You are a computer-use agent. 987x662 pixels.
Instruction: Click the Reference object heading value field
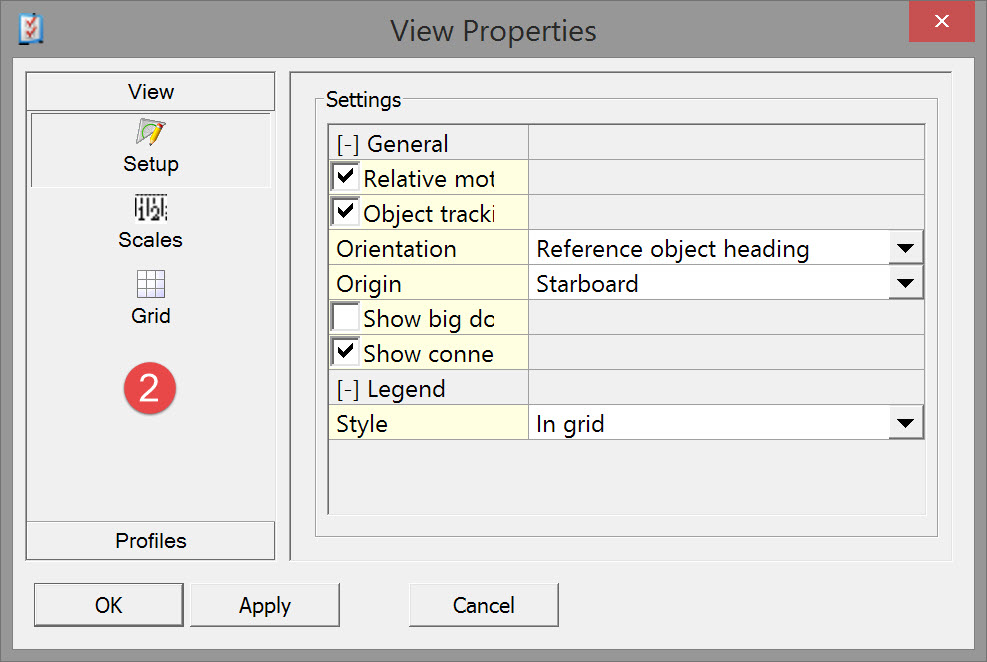(705, 248)
